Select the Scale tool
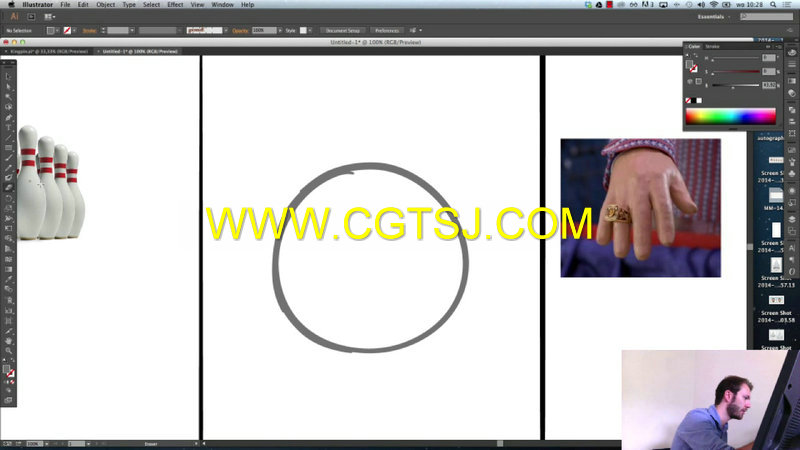800x450 pixels. 8,208
